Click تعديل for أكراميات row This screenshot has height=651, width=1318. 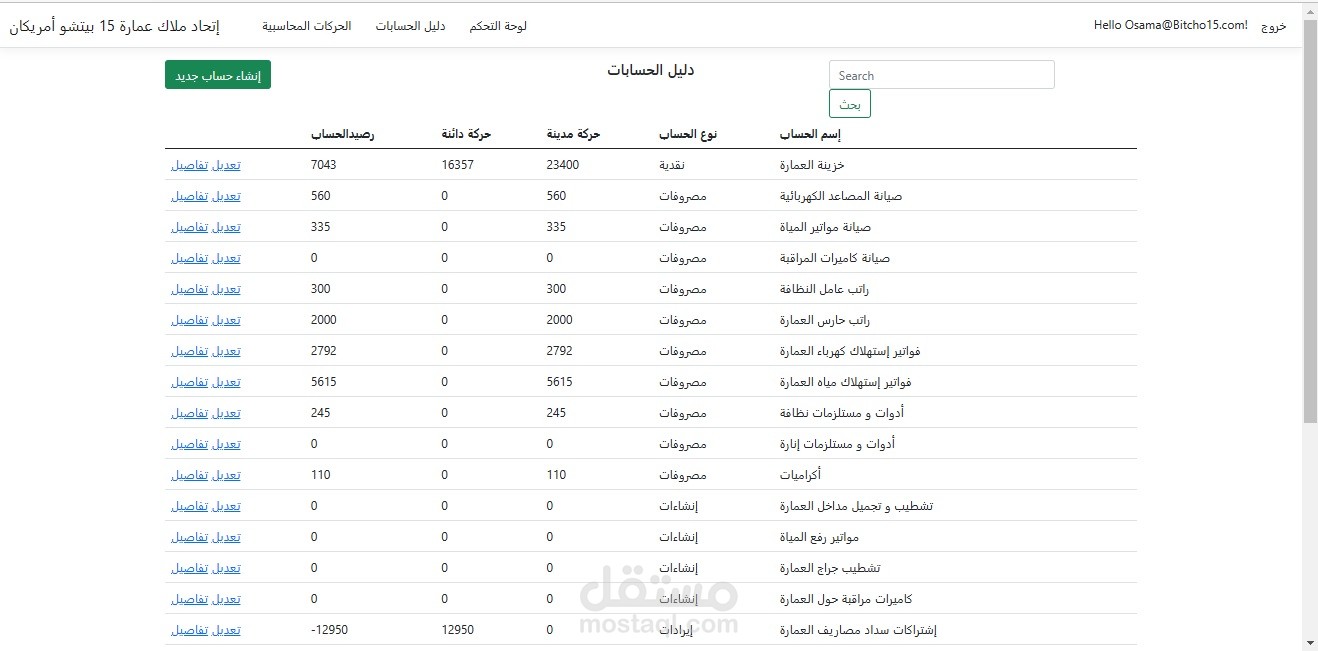tap(226, 475)
